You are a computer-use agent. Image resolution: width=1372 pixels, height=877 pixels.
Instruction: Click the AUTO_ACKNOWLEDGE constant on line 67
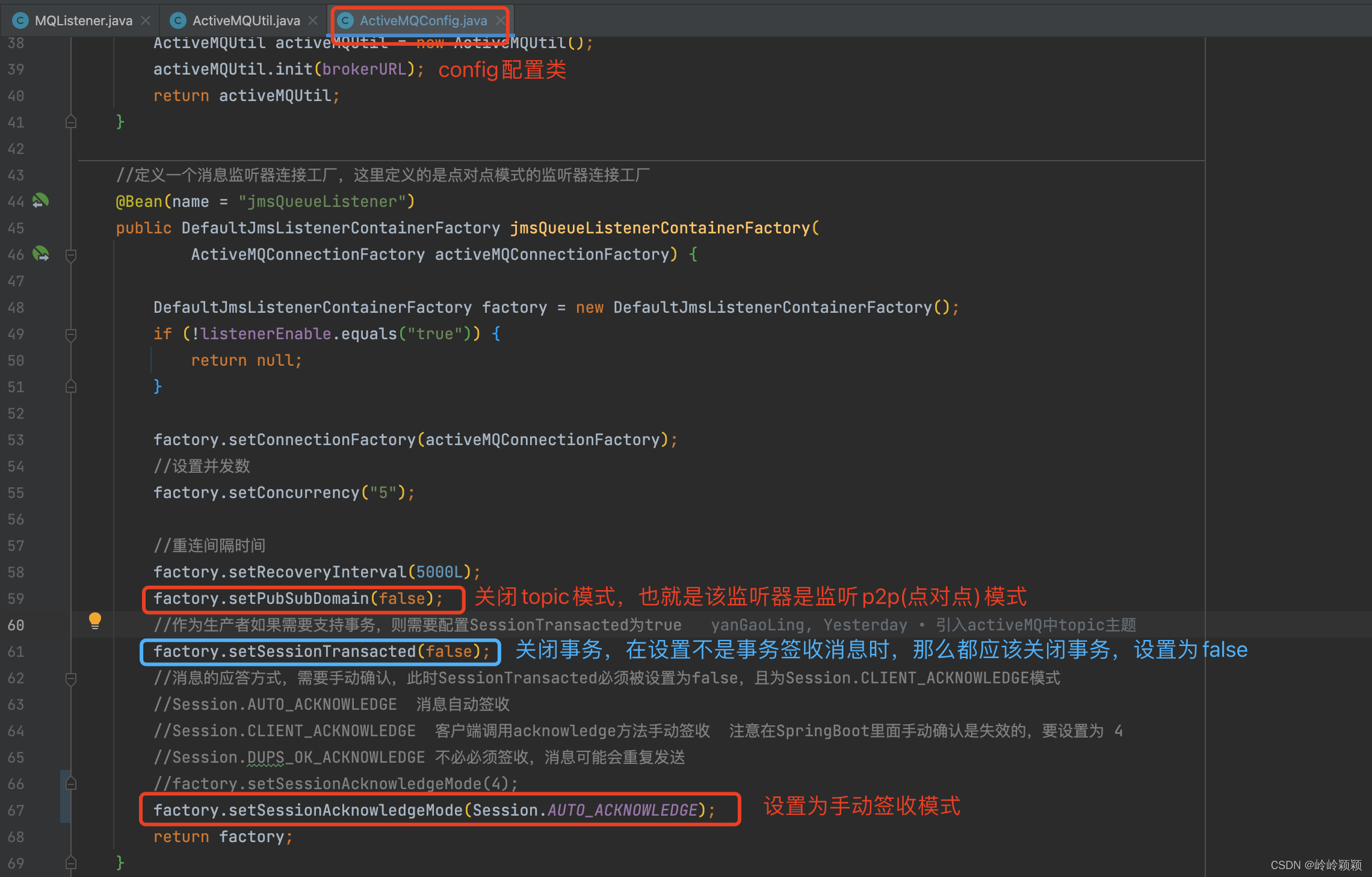click(x=622, y=810)
